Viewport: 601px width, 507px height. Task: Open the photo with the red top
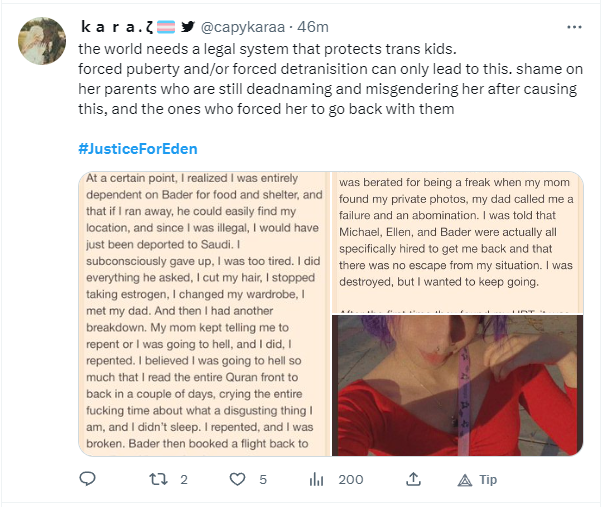coord(458,386)
